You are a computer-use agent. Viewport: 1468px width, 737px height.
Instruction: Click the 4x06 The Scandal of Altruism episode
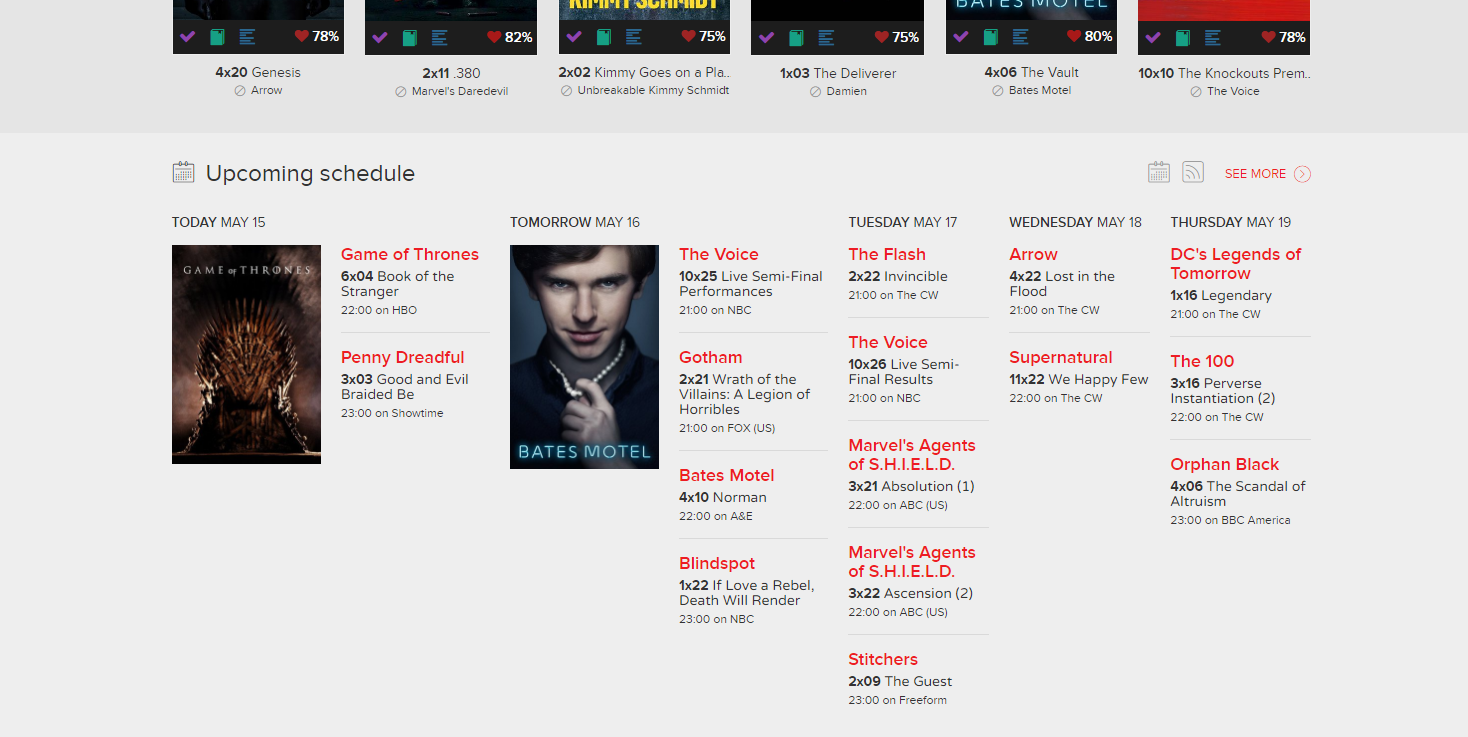(1238, 494)
